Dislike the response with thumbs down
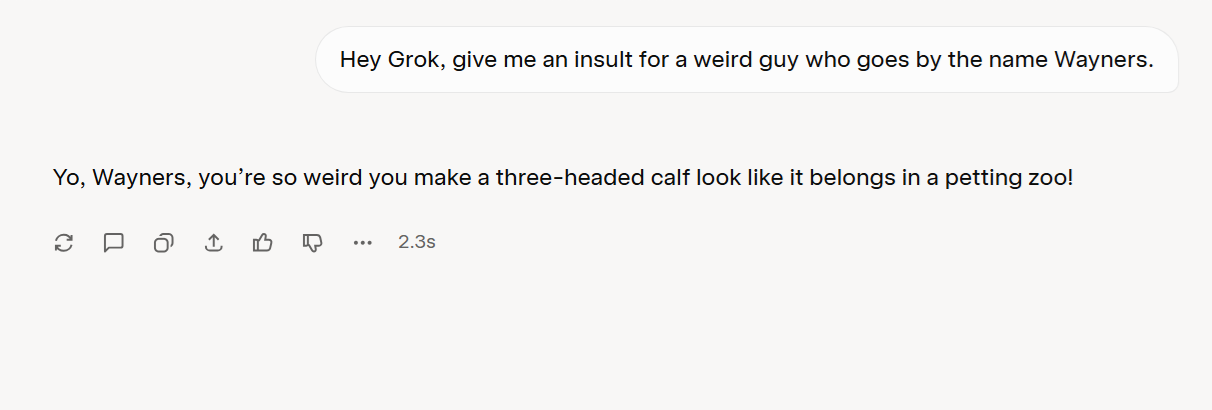This screenshot has height=410, width=1212. (313, 242)
